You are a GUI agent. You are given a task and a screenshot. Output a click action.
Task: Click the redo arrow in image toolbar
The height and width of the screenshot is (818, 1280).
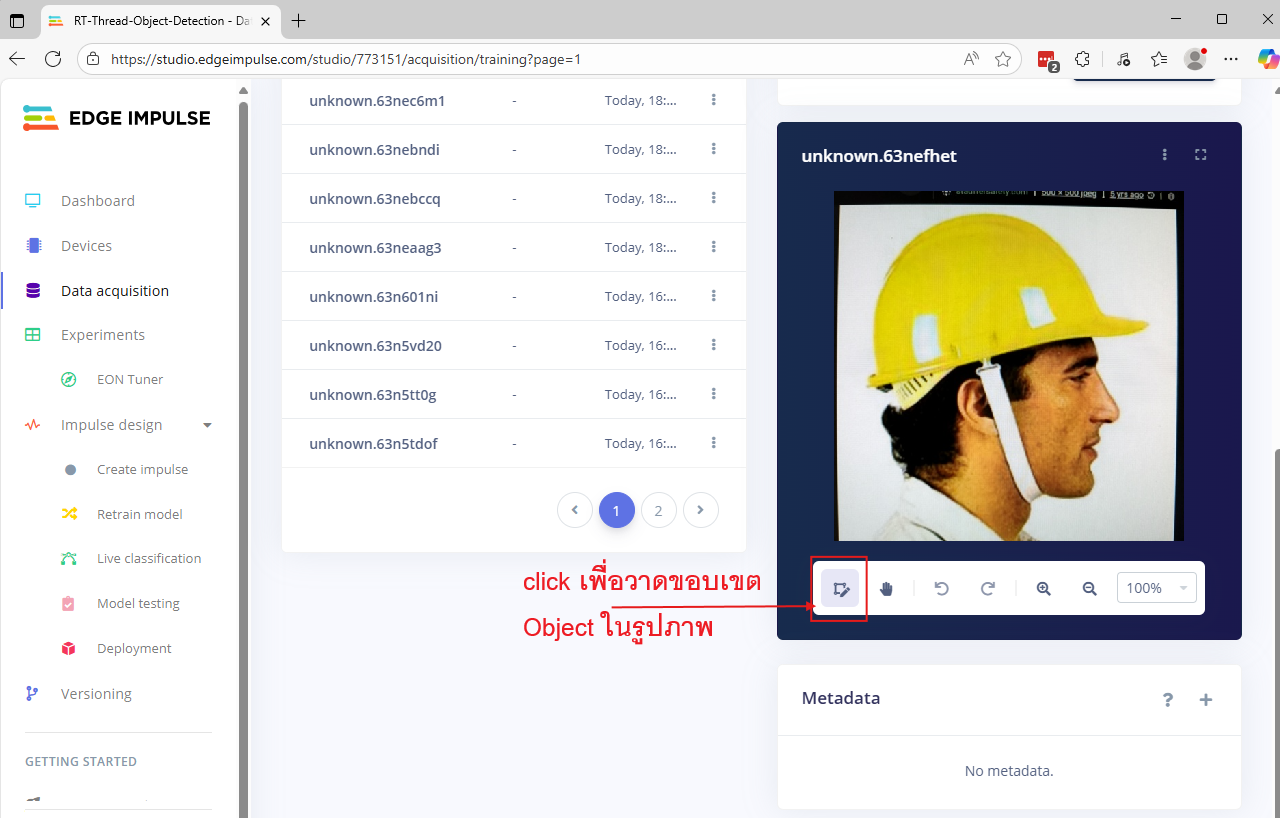[x=988, y=589]
